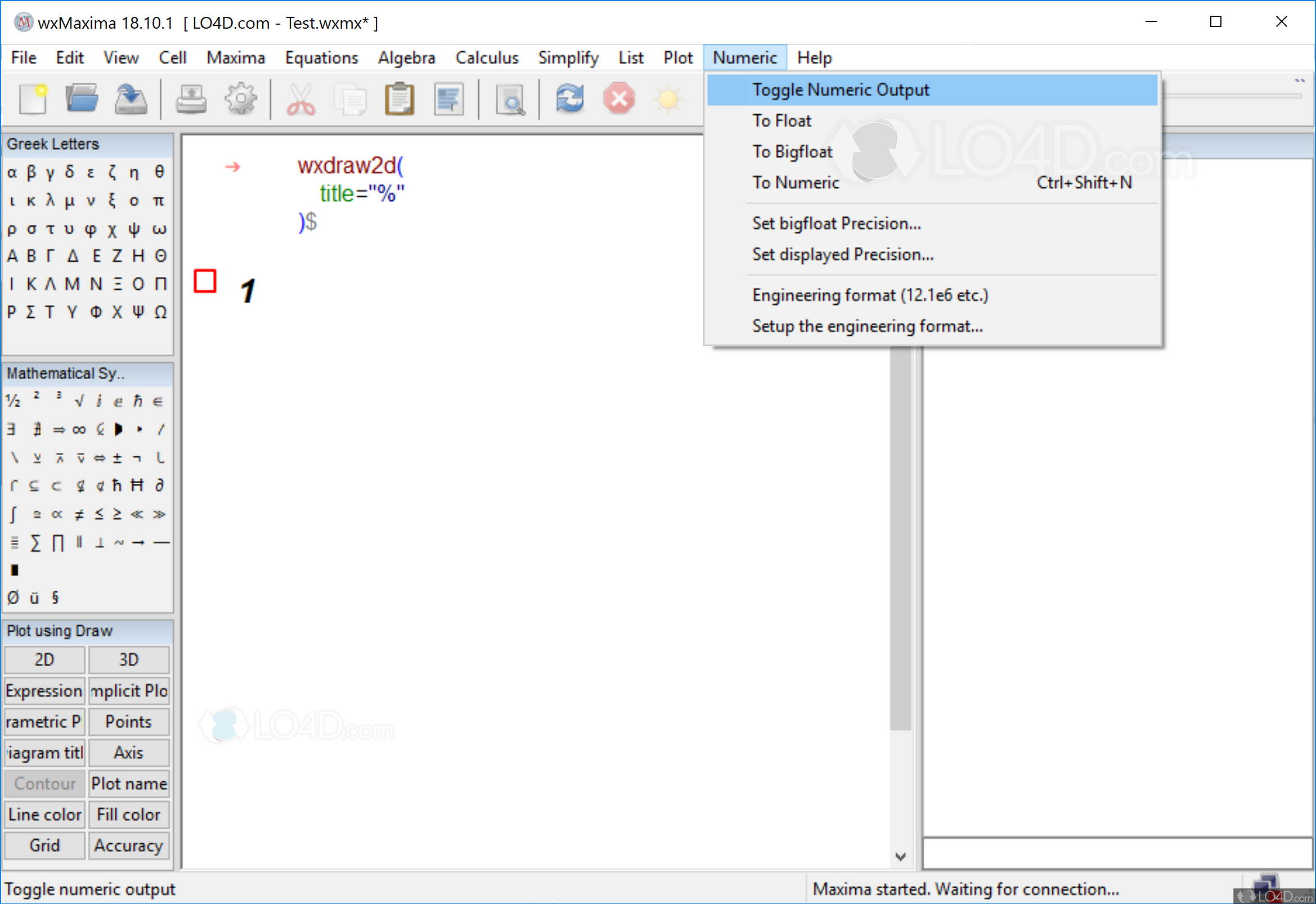
Task: Click the Find magnifier toolbar icon
Action: click(x=510, y=100)
